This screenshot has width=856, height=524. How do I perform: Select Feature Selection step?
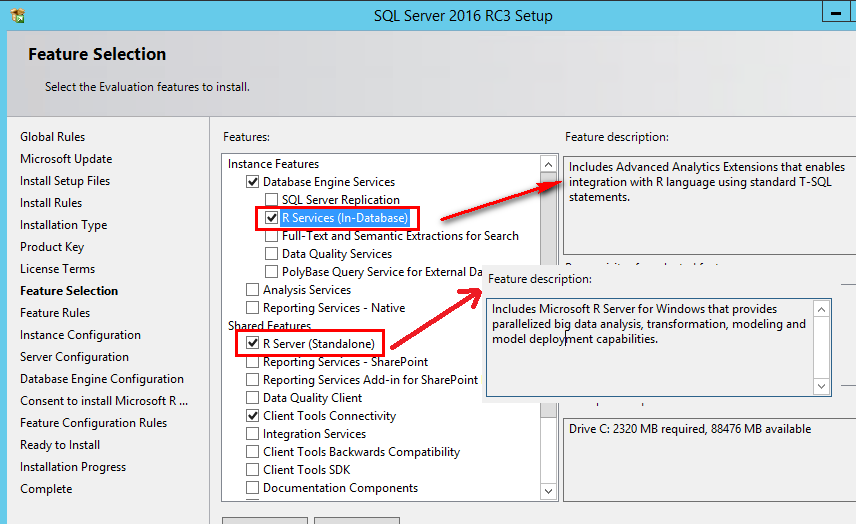click(x=69, y=291)
